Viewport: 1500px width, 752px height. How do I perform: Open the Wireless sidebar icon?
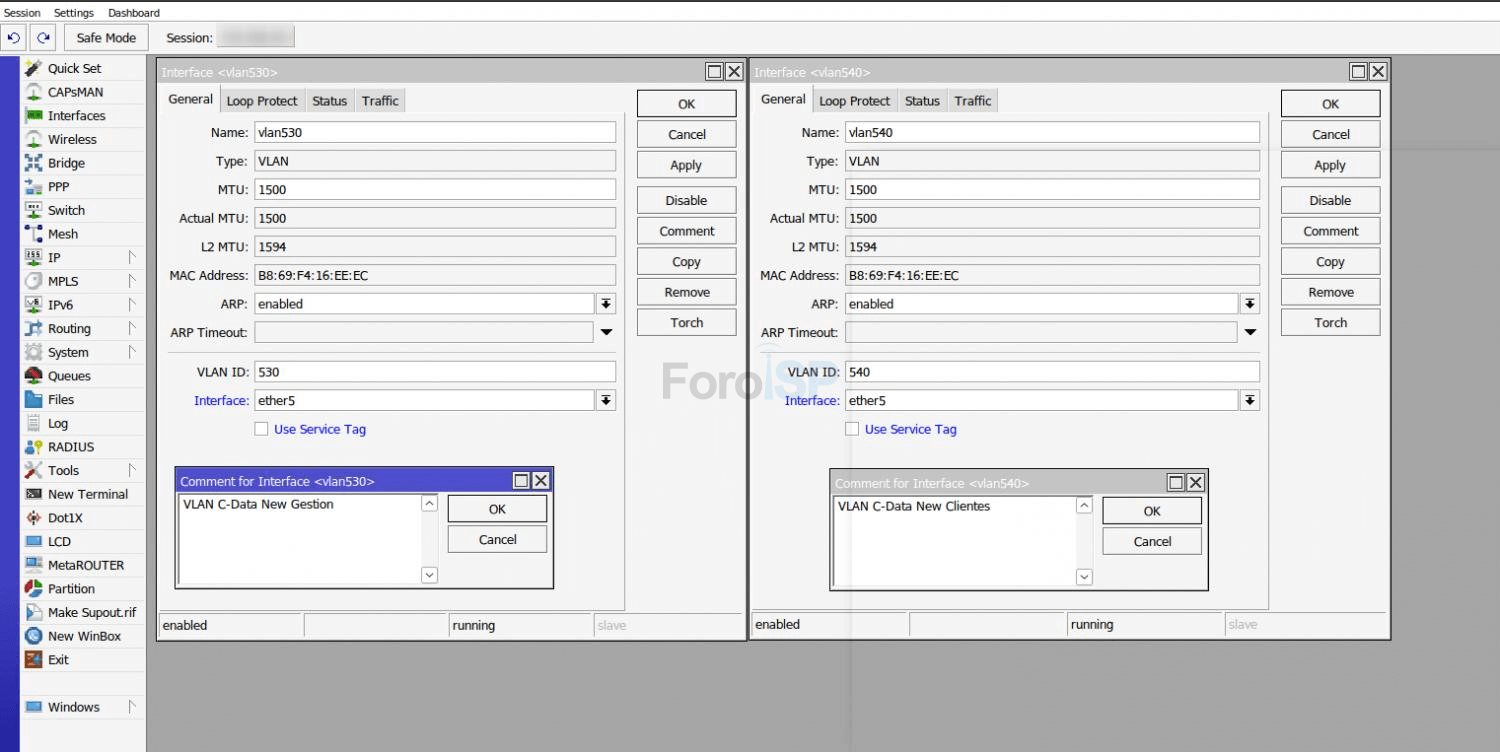pos(34,139)
